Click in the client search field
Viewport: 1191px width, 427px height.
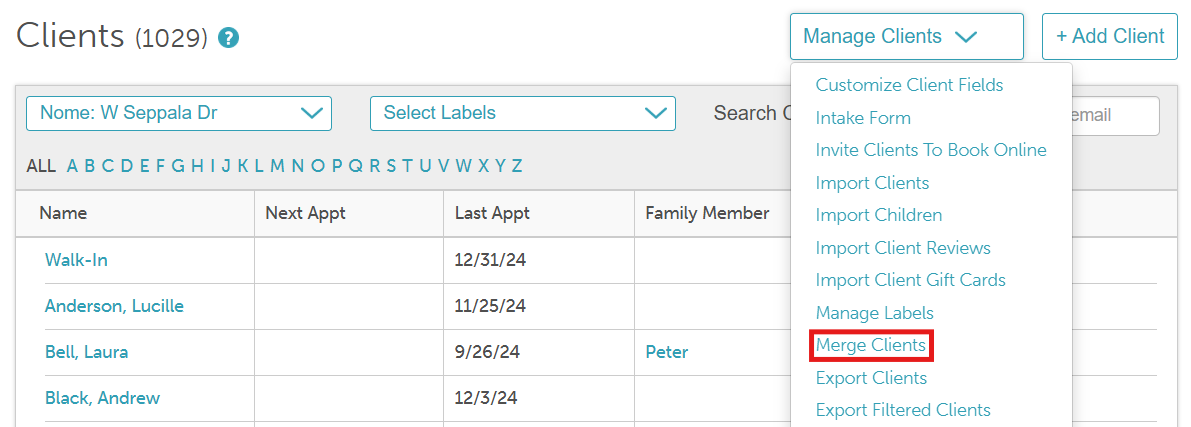[1110, 116]
